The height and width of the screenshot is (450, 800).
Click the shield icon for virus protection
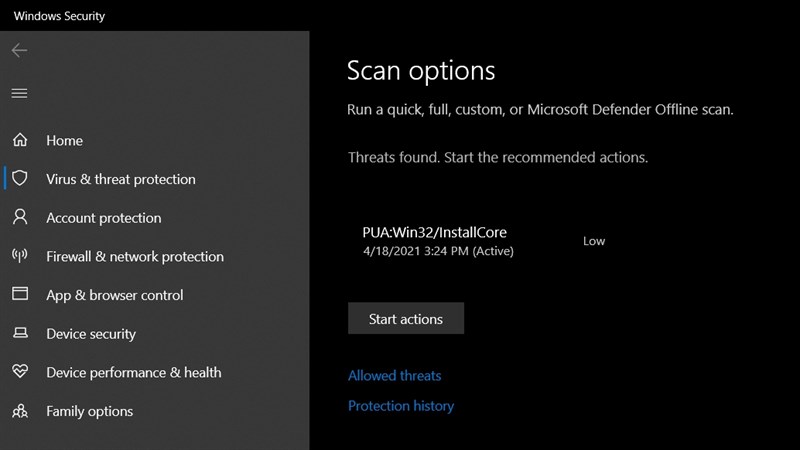[x=20, y=178]
